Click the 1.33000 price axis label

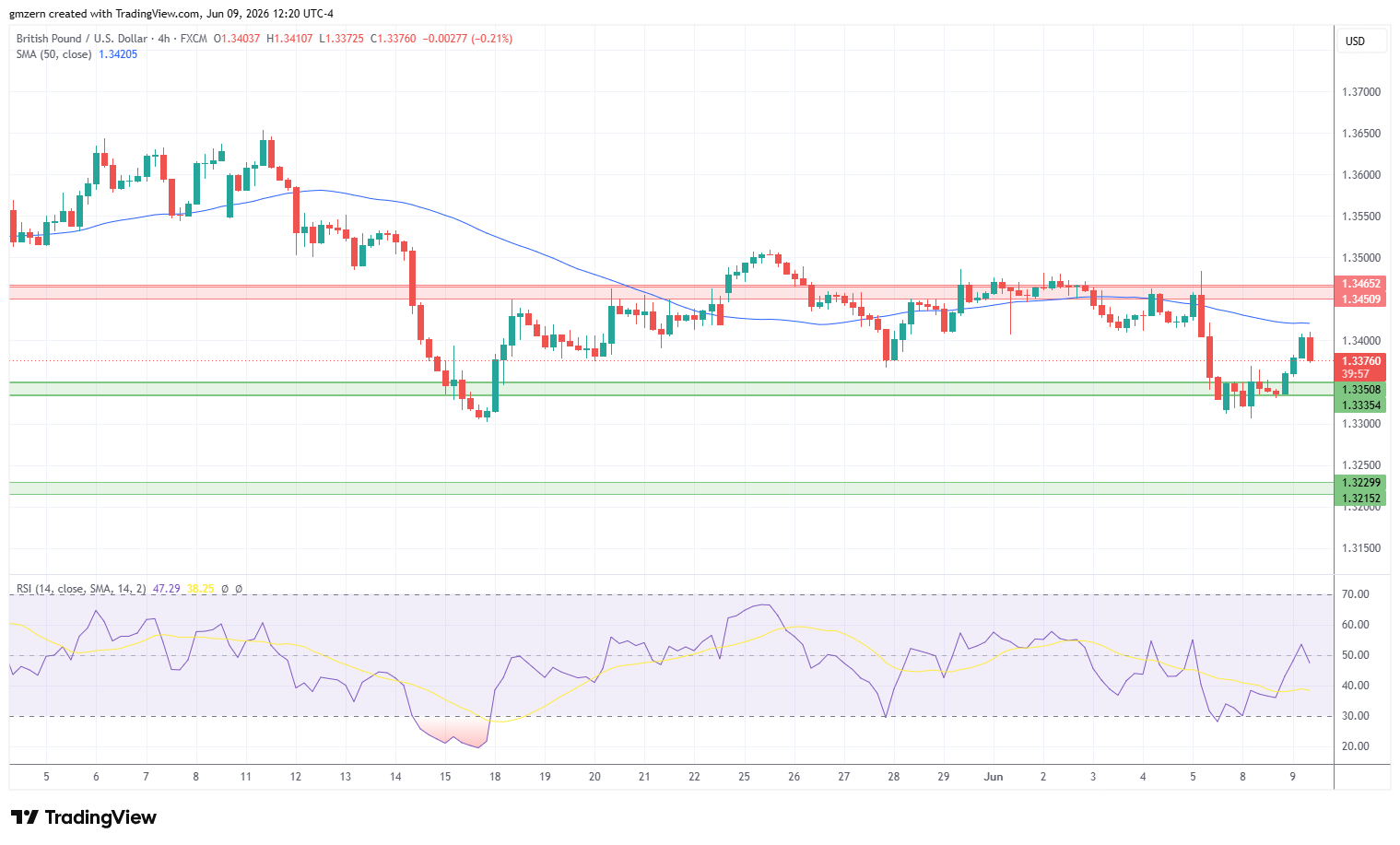click(1361, 424)
